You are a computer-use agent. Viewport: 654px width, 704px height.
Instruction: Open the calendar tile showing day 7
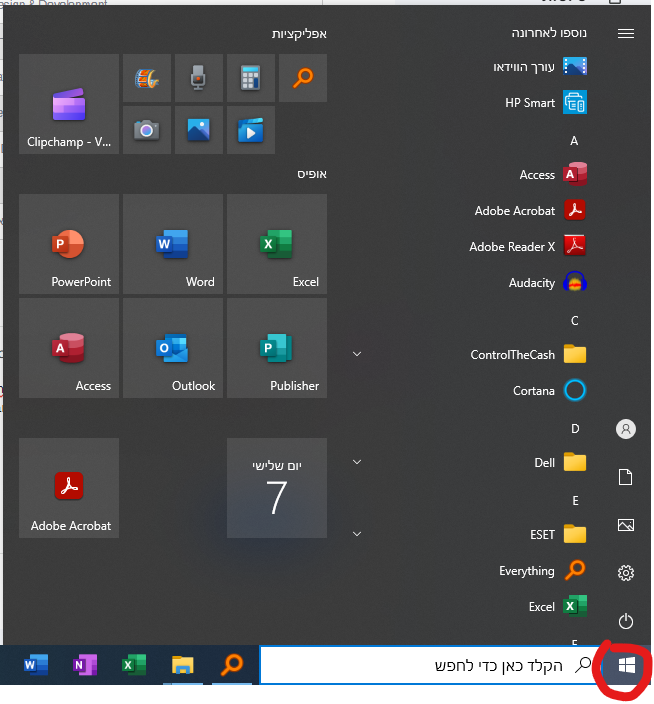277,488
